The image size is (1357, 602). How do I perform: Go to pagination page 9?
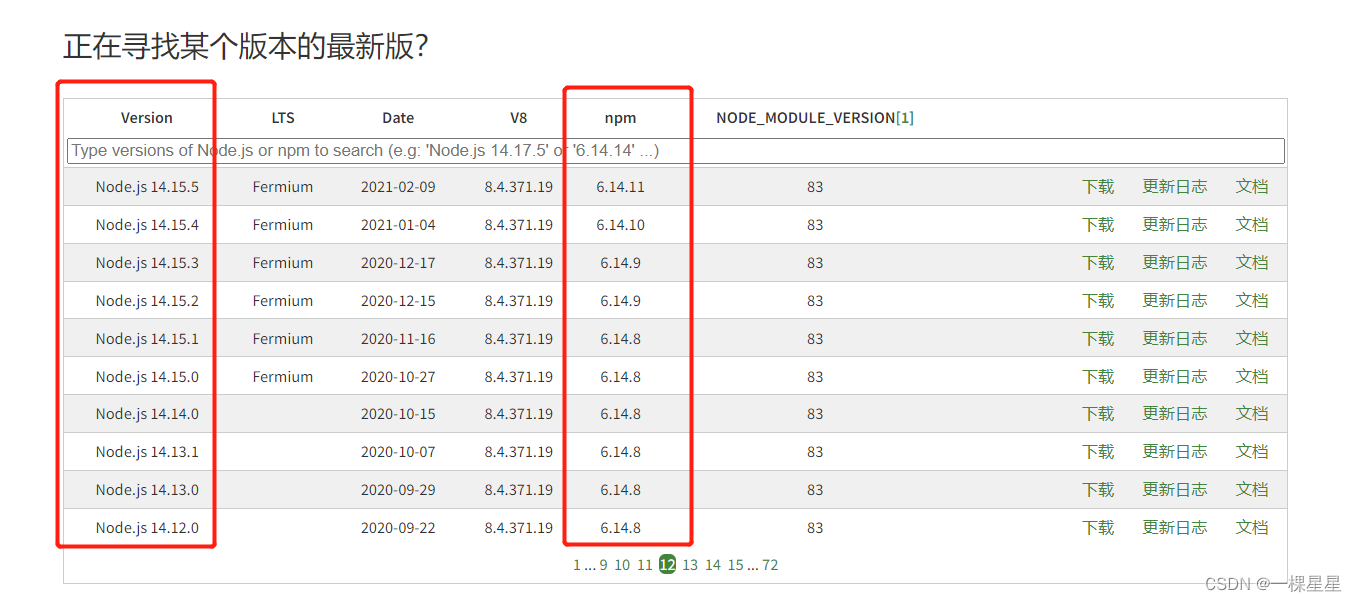coord(603,565)
